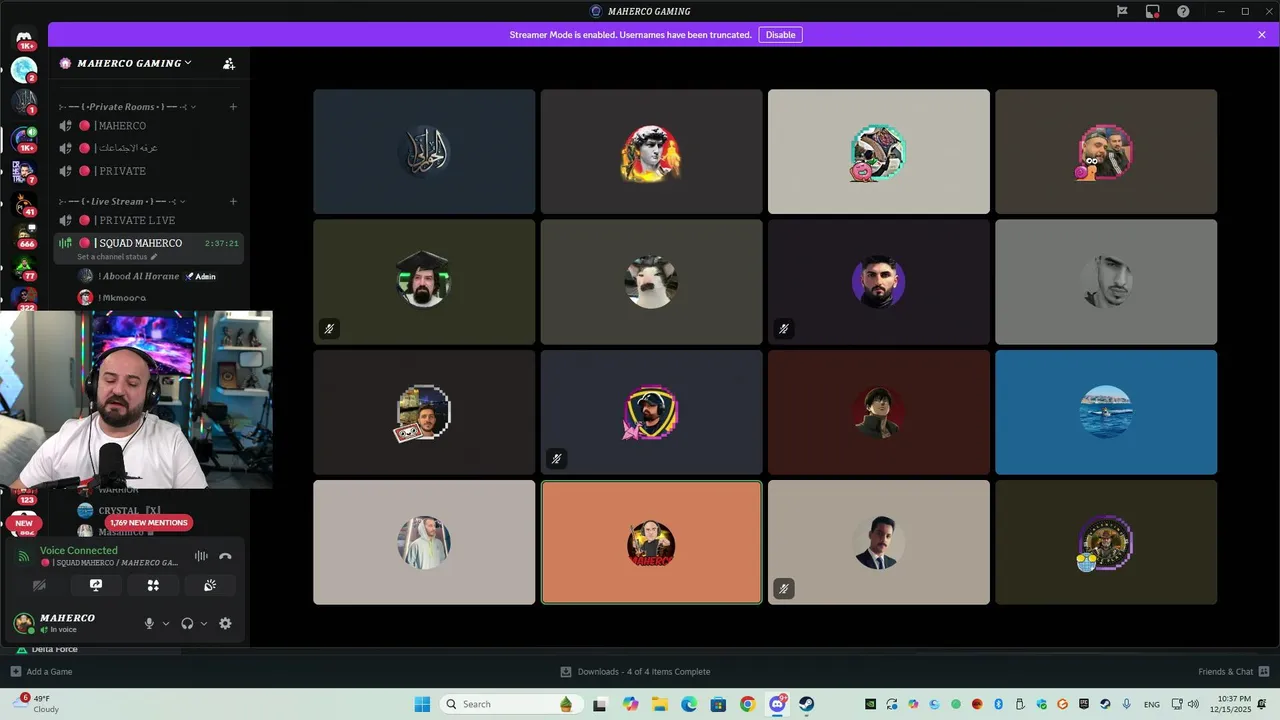Select the blue sea avatar participant tile
The image size is (1280, 720).
click(x=1106, y=412)
